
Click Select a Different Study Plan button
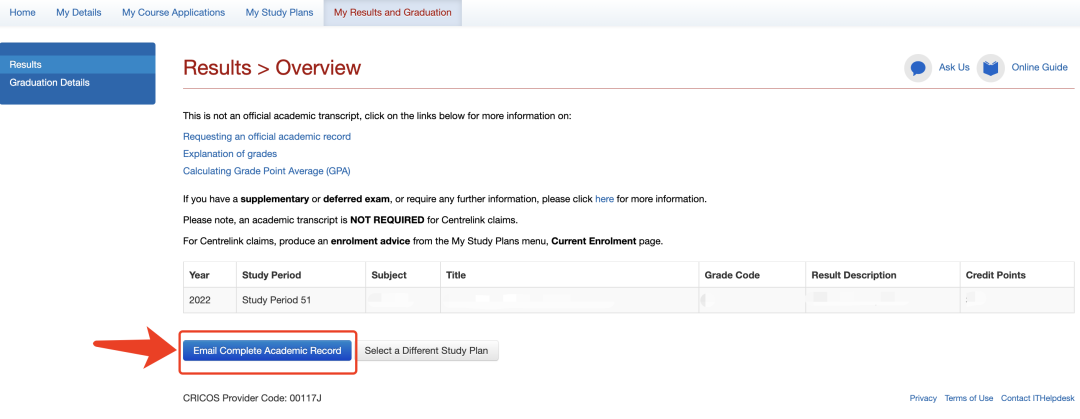tap(427, 351)
